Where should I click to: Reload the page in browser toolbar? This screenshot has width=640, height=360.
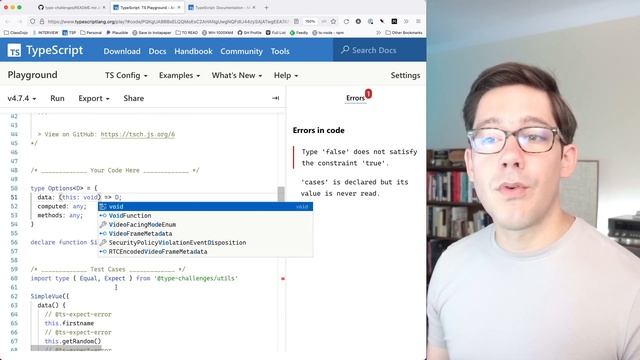pos(346,21)
